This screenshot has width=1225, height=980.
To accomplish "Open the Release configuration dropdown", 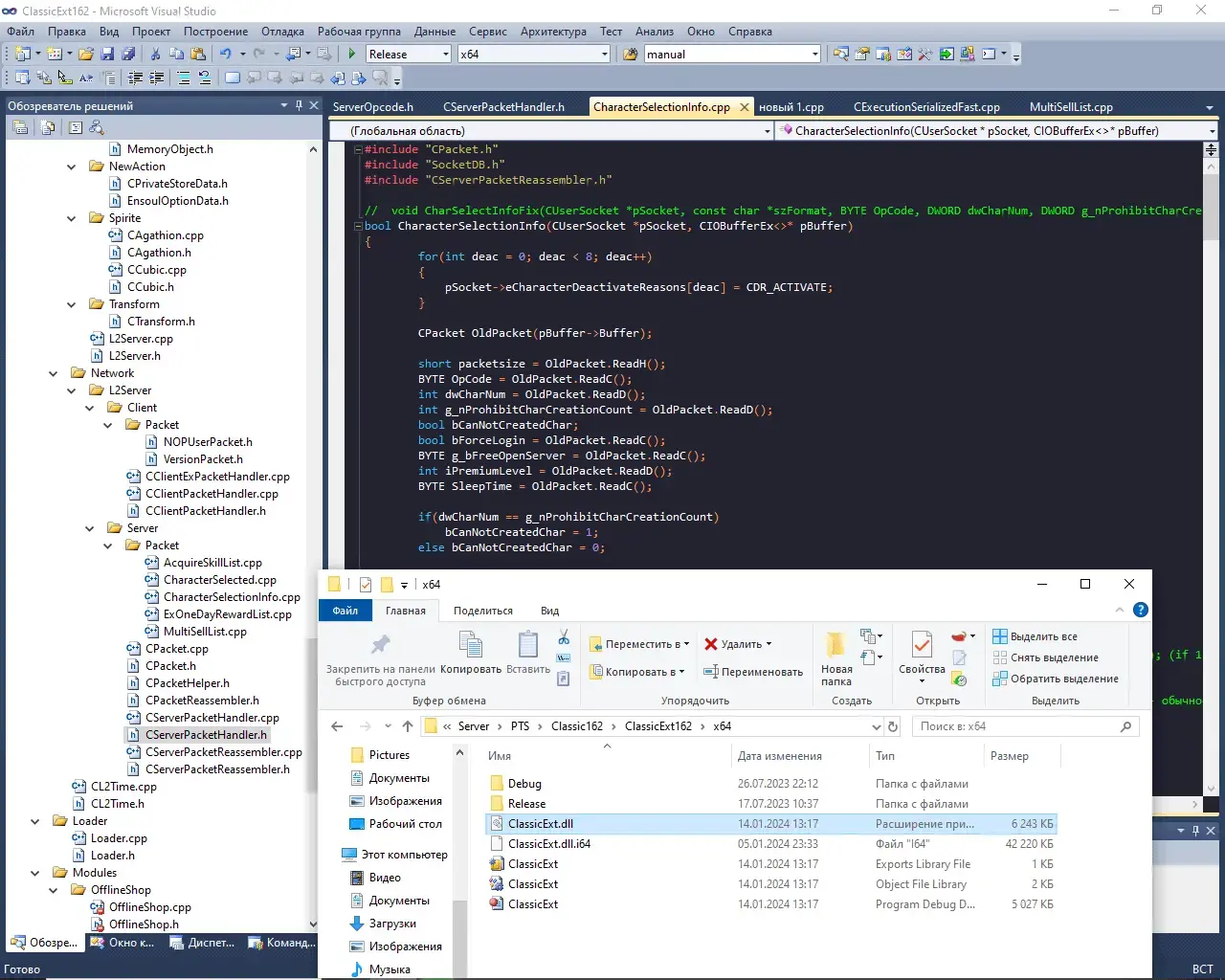I will coord(445,55).
